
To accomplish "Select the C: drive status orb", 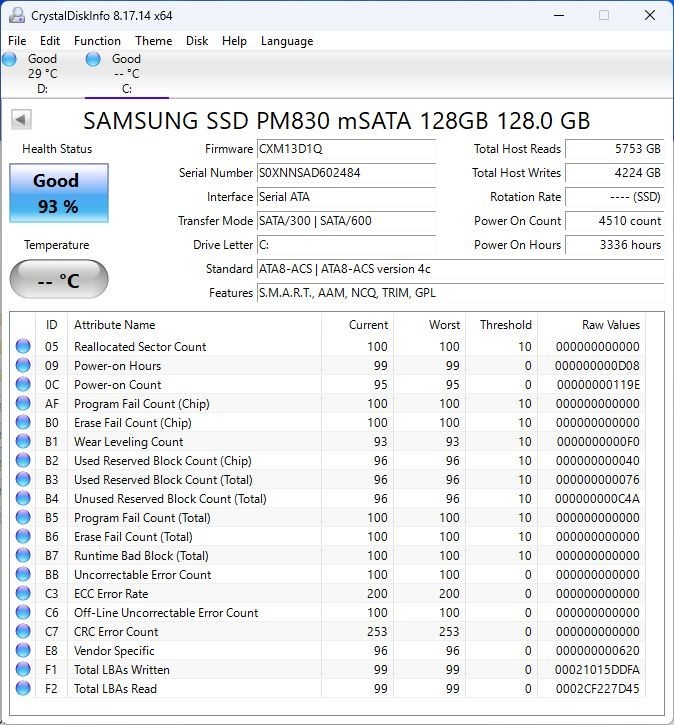I will [x=93, y=59].
